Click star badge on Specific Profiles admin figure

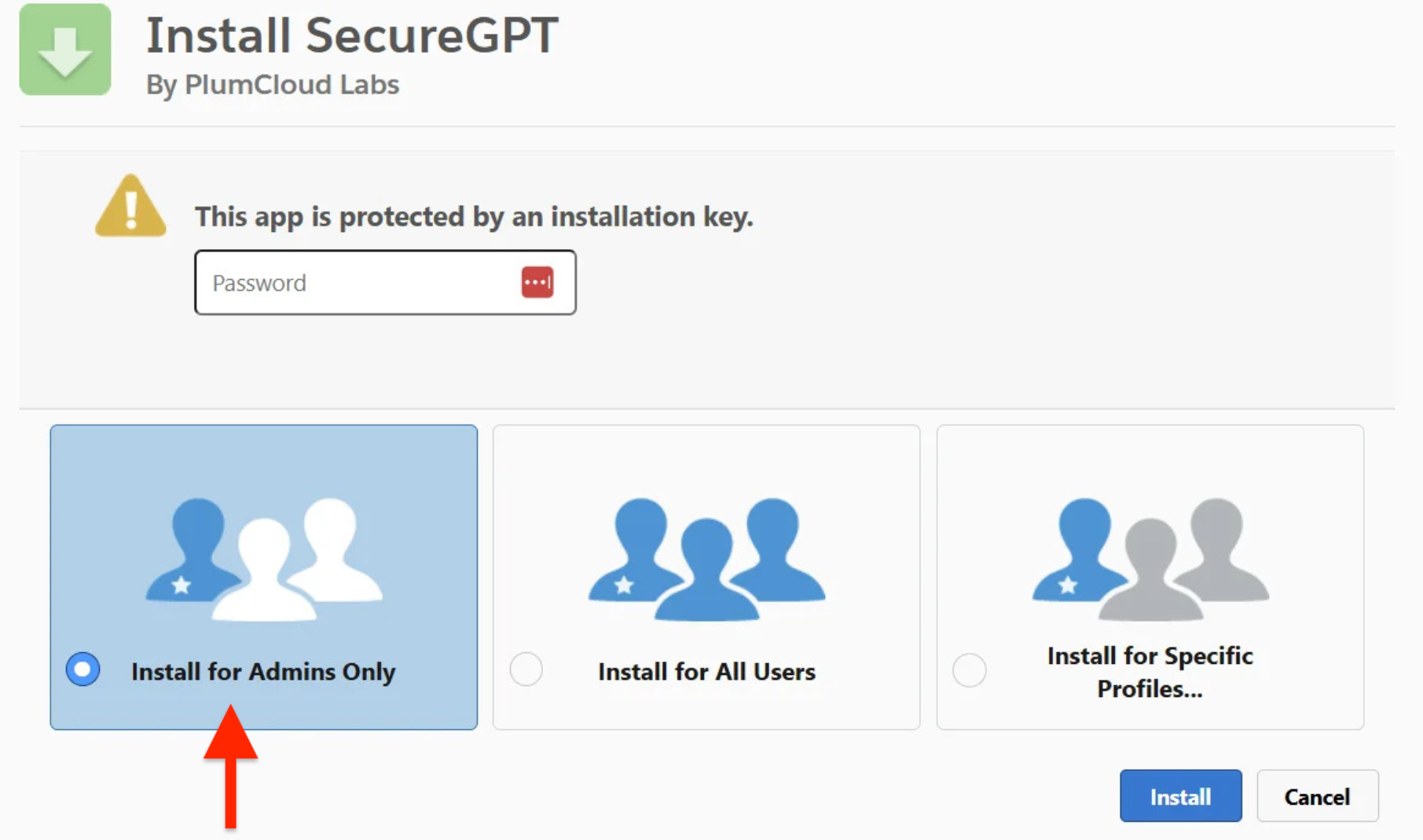[x=1068, y=585]
